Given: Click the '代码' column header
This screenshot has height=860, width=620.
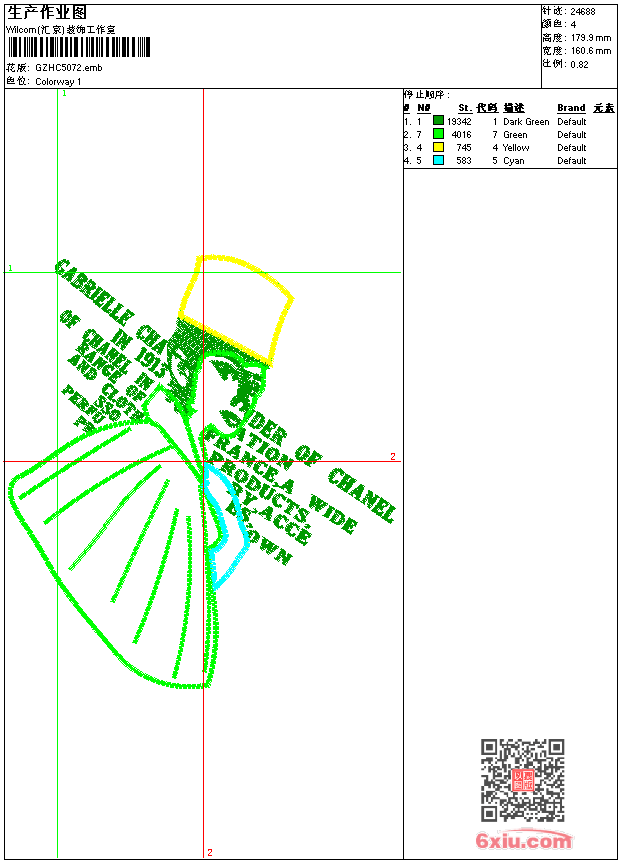Looking at the screenshot, I should tap(487, 108).
